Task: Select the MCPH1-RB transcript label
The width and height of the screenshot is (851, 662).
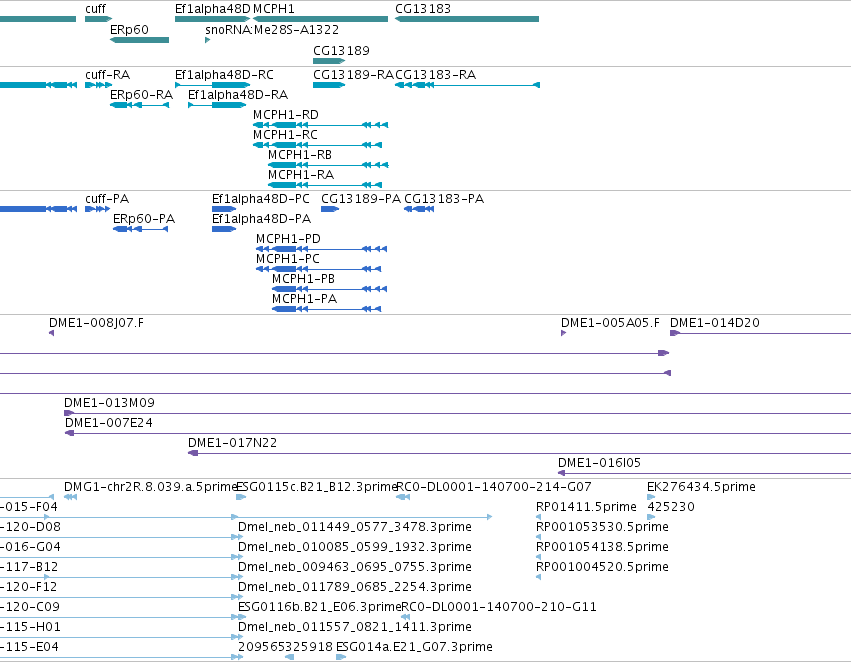Action: point(300,155)
